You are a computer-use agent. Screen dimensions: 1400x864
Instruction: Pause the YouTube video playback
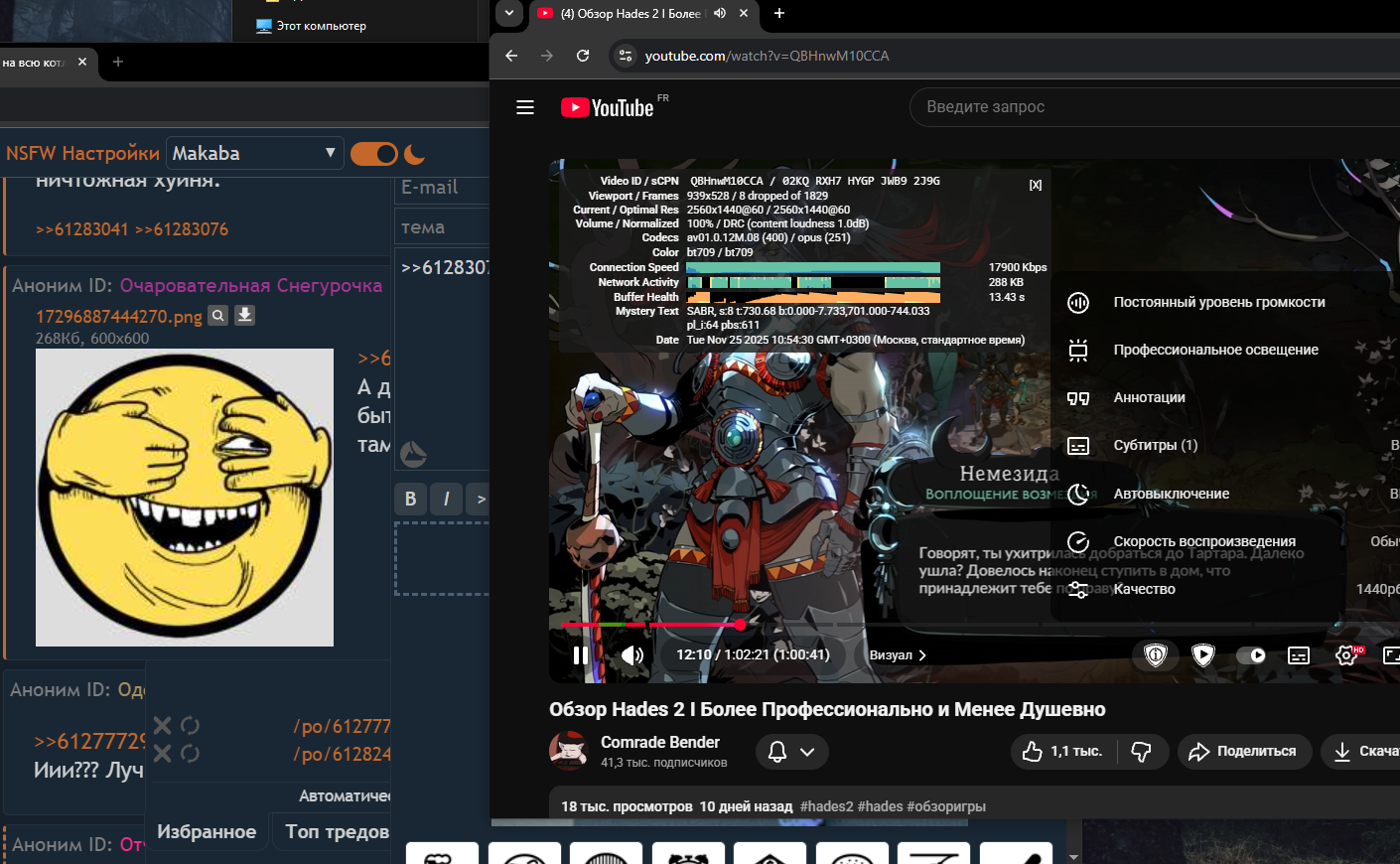[x=581, y=655]
